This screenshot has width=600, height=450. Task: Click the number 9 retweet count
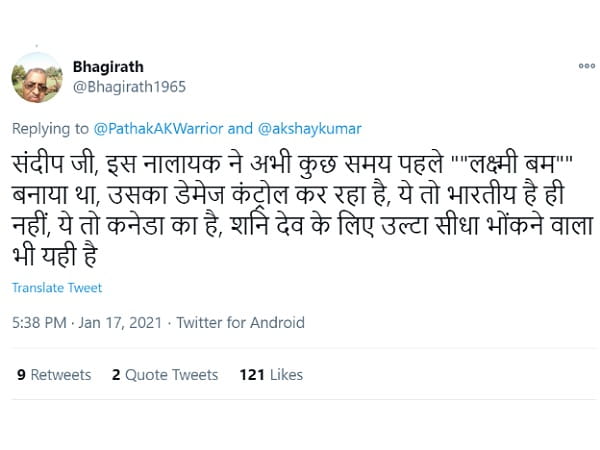(x=21, y=375)
